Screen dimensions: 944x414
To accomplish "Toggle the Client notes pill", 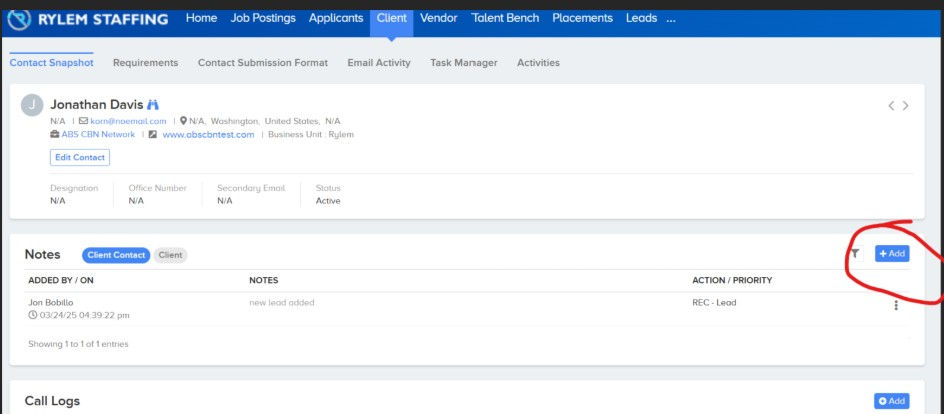I will (x=170, y=255).
